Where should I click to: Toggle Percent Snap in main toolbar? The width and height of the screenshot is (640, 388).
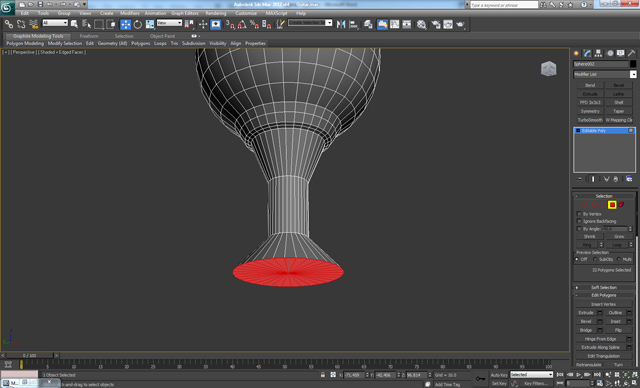tap(254, 24)
